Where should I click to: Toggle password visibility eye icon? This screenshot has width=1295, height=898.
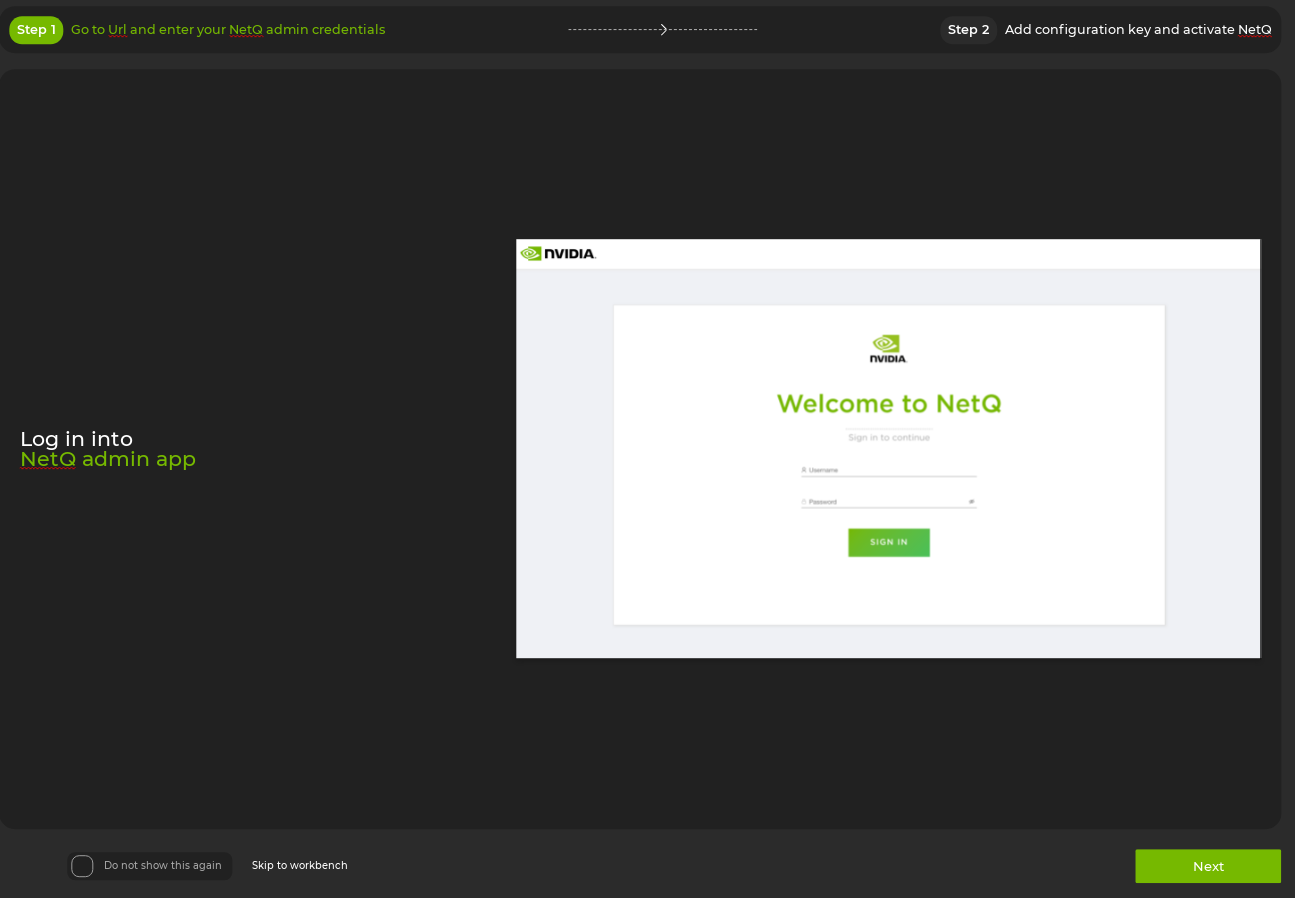[971, 502]
